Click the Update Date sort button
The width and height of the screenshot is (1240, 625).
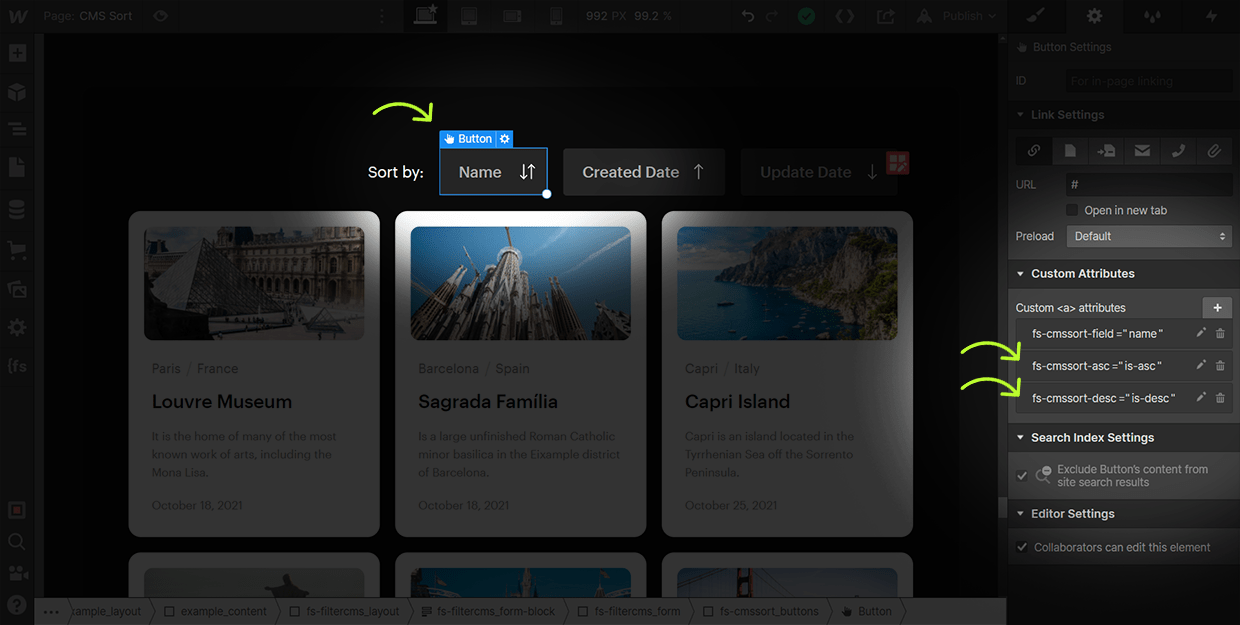[819, 172]
